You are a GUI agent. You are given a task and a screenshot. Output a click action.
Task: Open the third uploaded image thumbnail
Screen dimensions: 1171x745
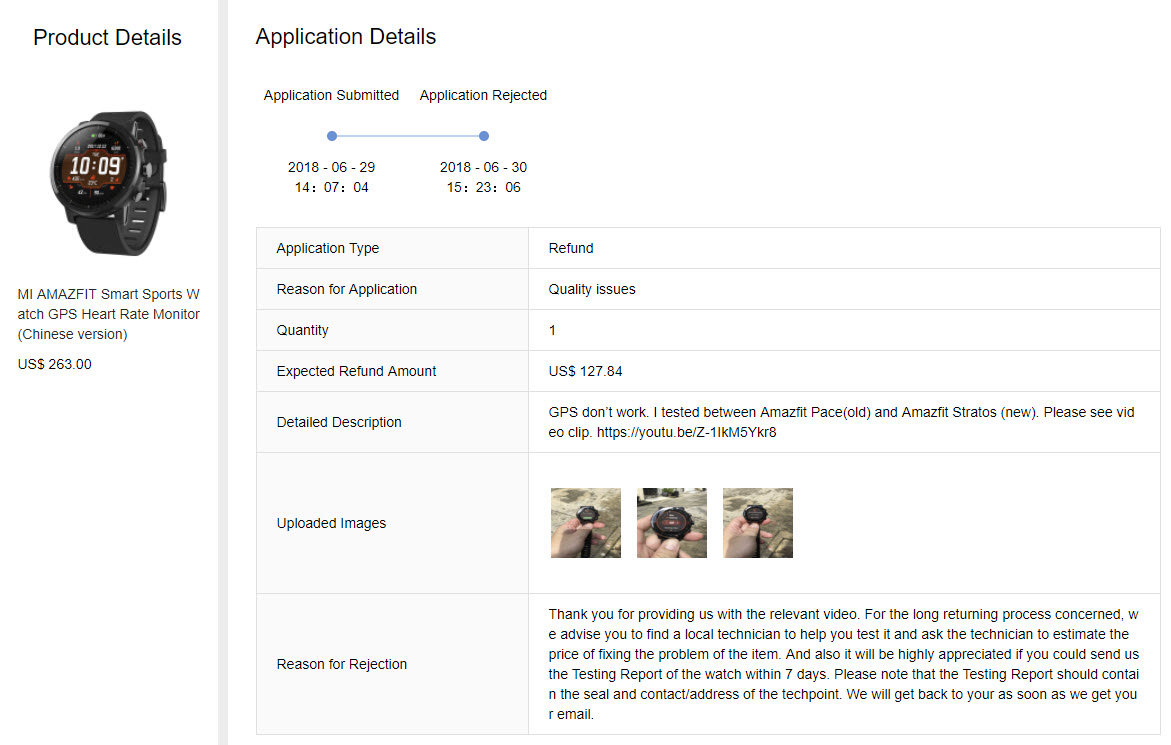pyautogui.click(x=758, y=523)
